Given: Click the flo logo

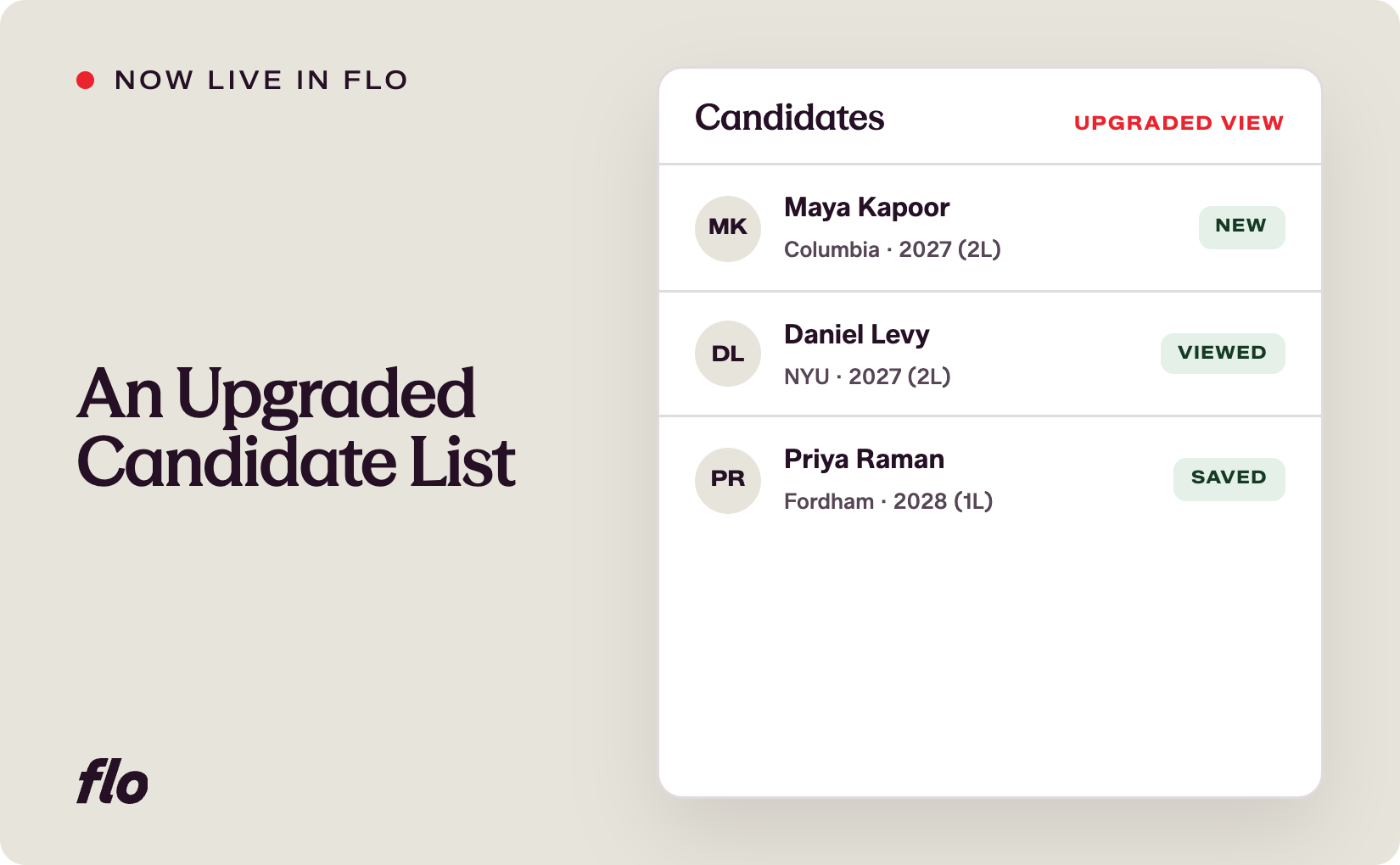Looking at the screenshot, I should click(113, 781).
